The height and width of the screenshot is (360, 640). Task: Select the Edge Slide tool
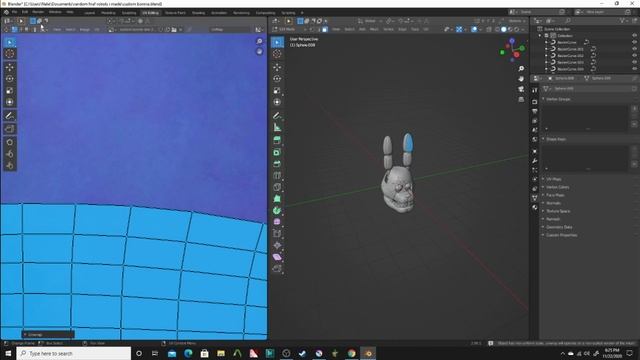pos(277,234)
